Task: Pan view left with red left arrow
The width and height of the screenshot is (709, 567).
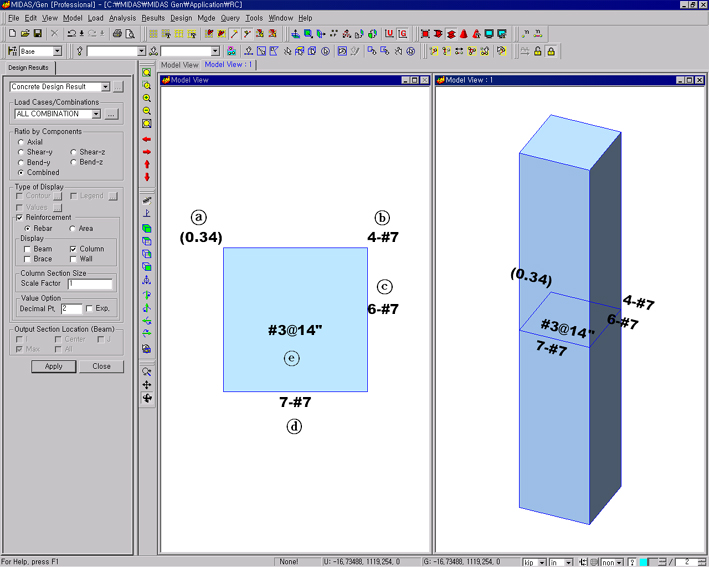Action: pyautogui.click(x=147, y=139)
